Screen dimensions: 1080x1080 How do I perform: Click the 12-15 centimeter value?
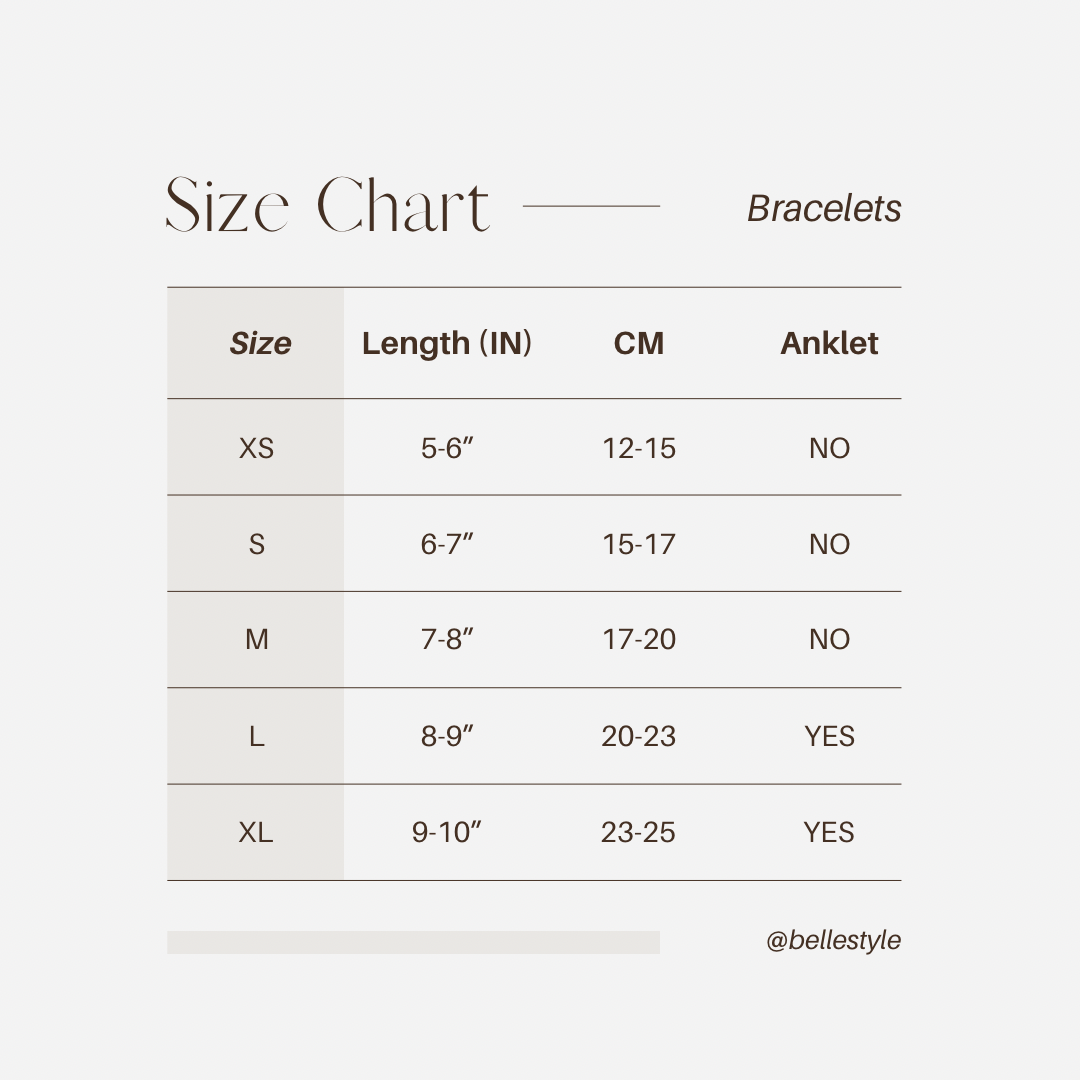(x=639, y=448)
